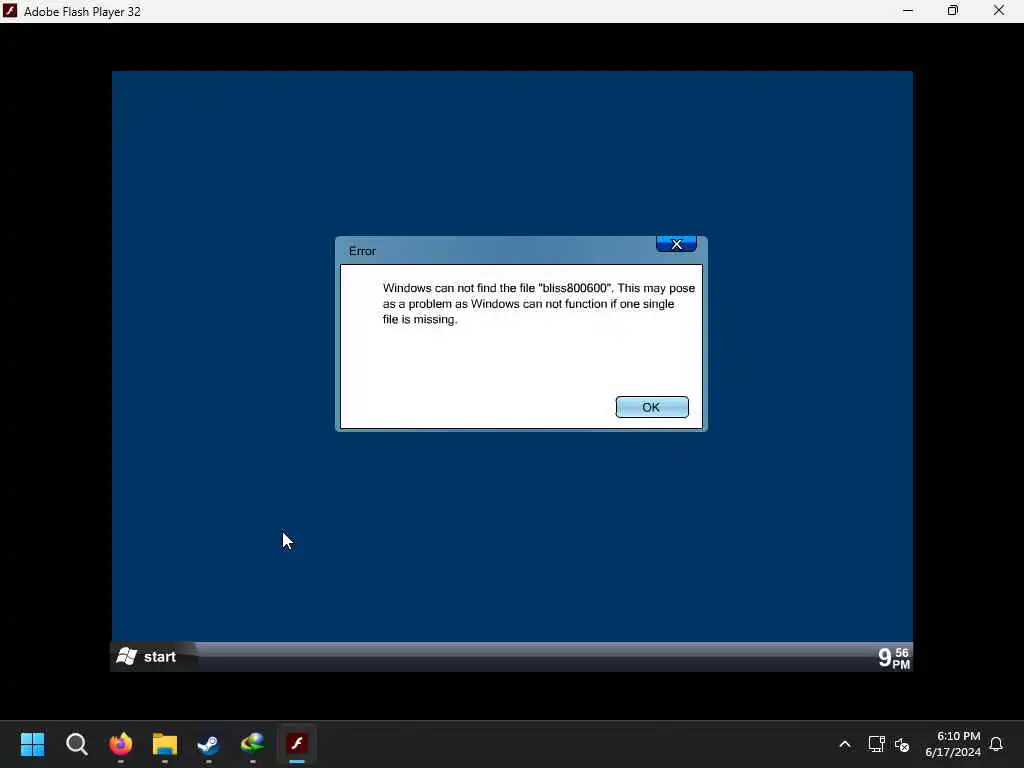Click the "Error" dialog title text
Viewport: 1024px width, 768px height.
click(362, 251)
